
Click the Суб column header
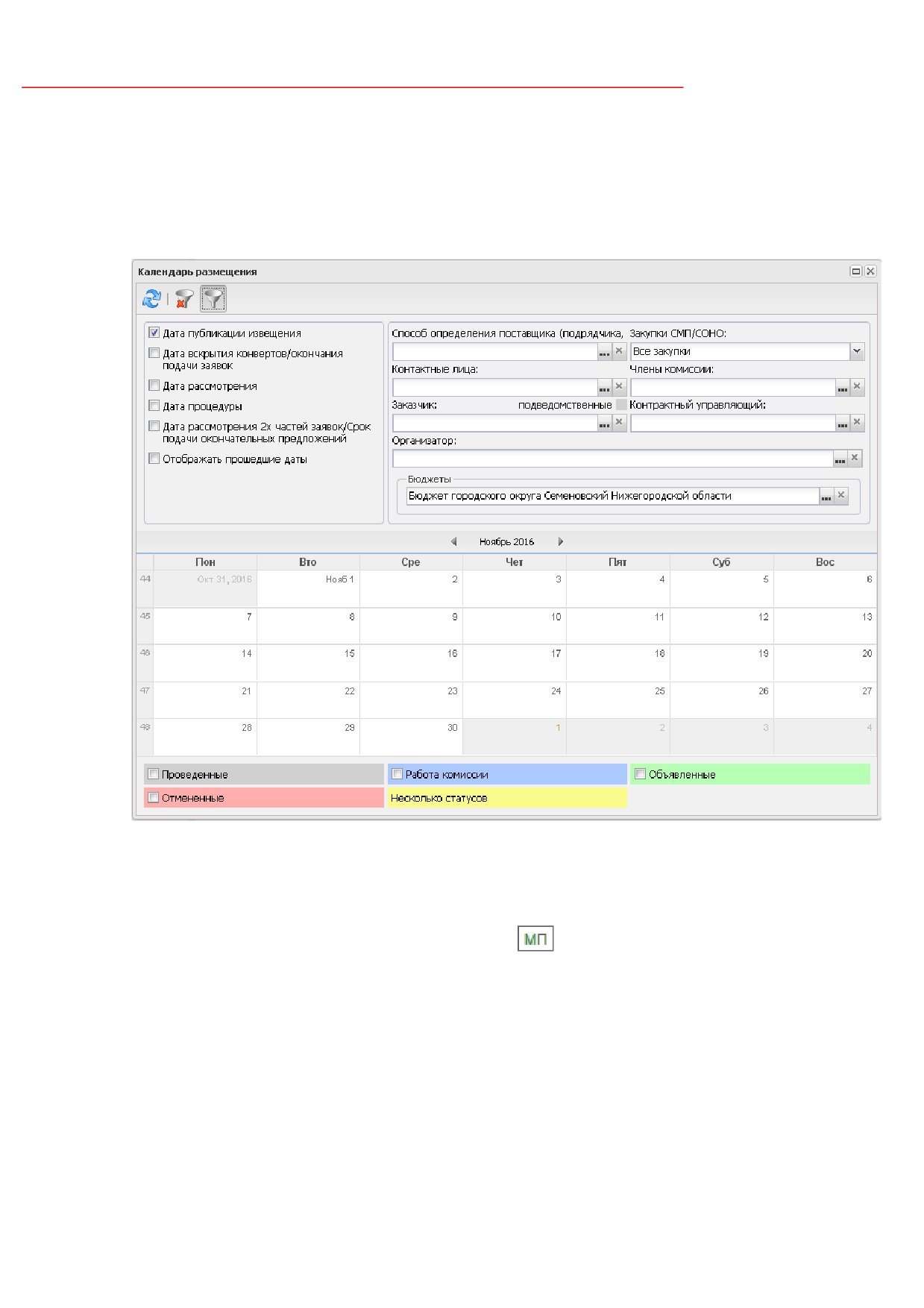click(722, 562)
